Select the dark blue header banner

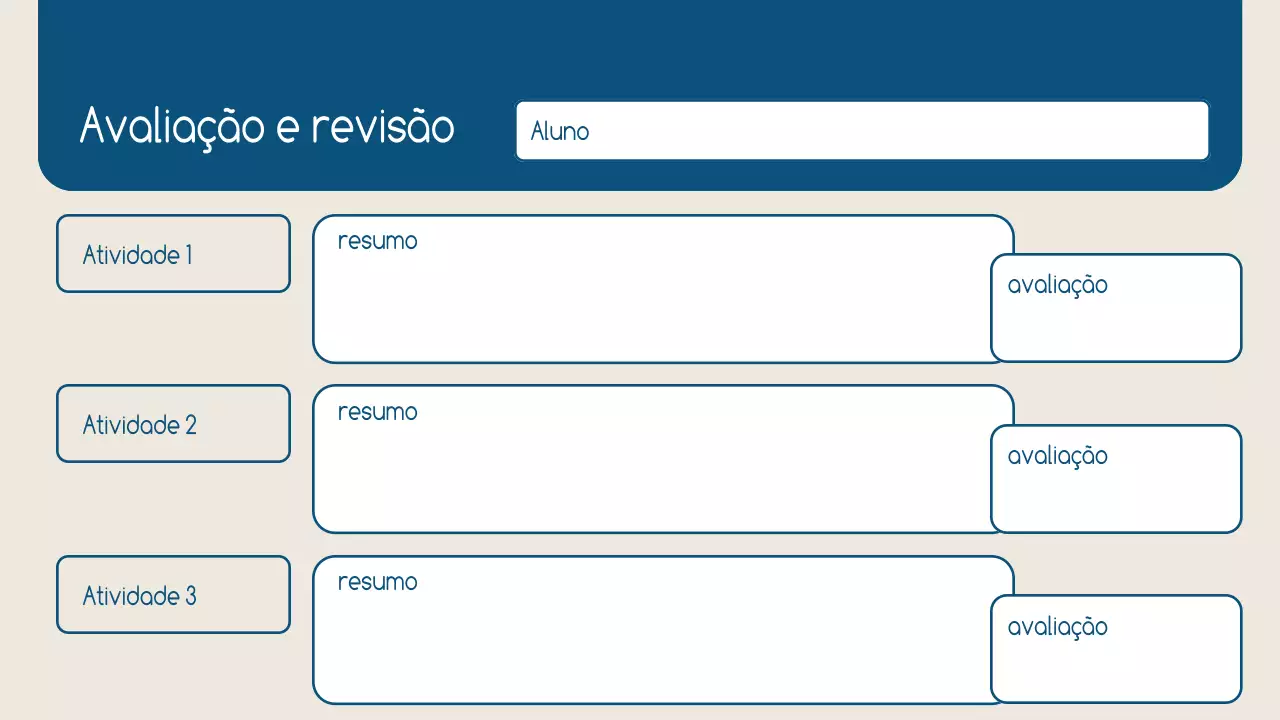click(x=640, y=45)
